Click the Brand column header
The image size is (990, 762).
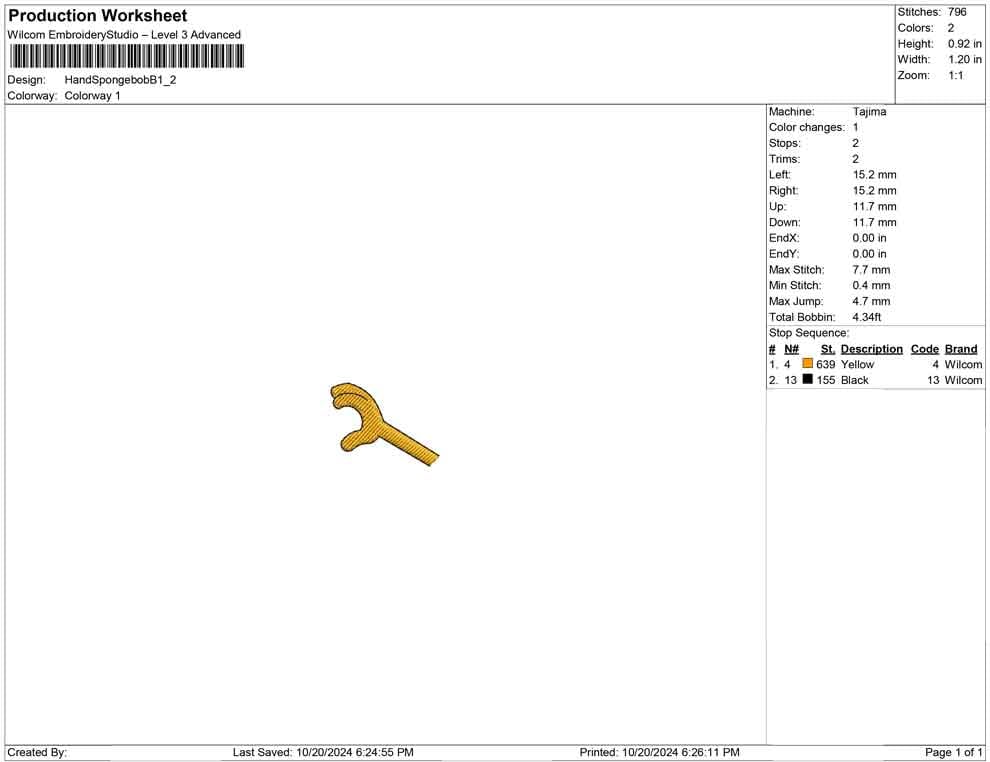point(961,349)
